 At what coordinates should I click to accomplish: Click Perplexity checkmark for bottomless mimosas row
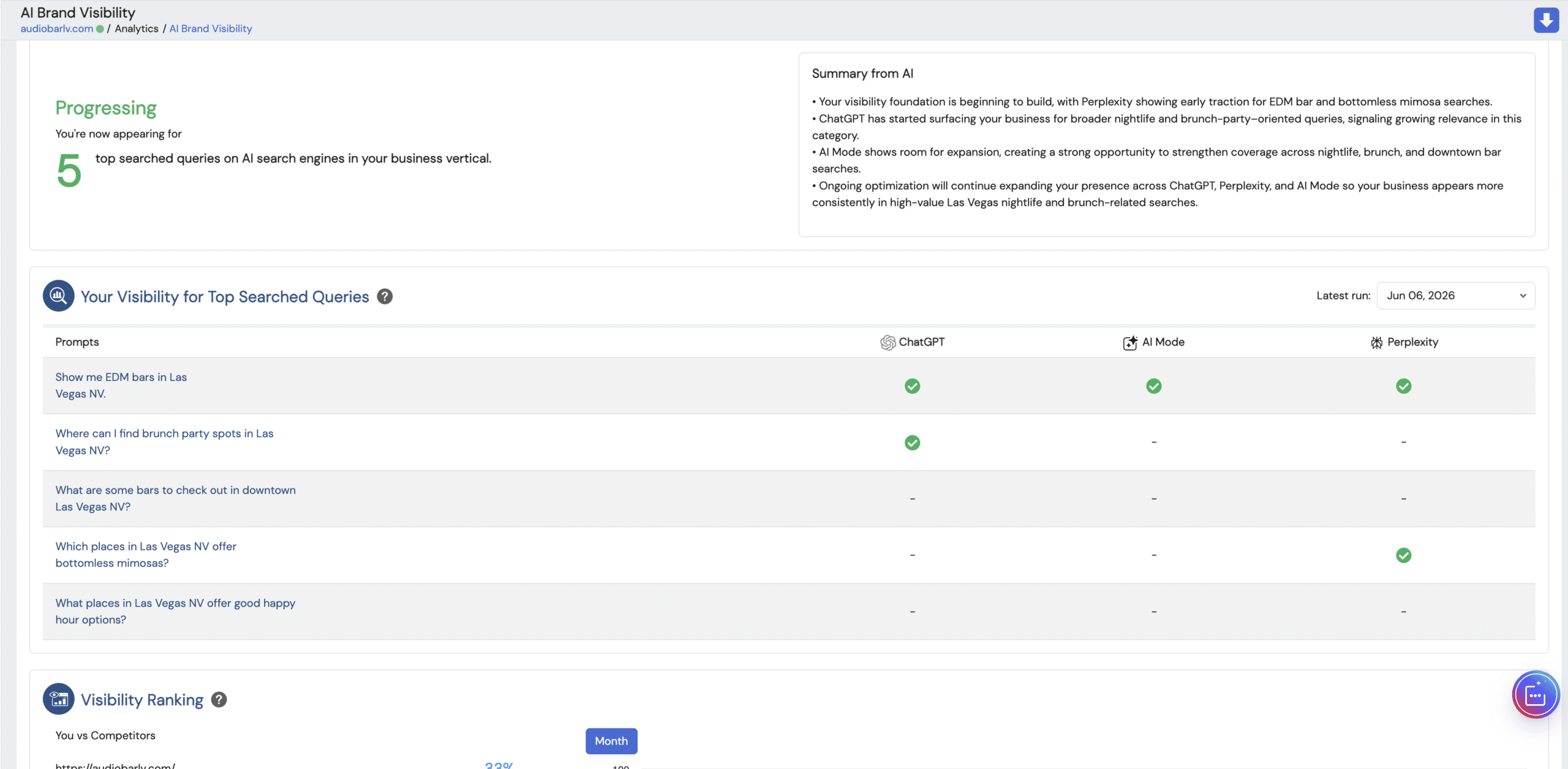click(x=1403, y=555)
